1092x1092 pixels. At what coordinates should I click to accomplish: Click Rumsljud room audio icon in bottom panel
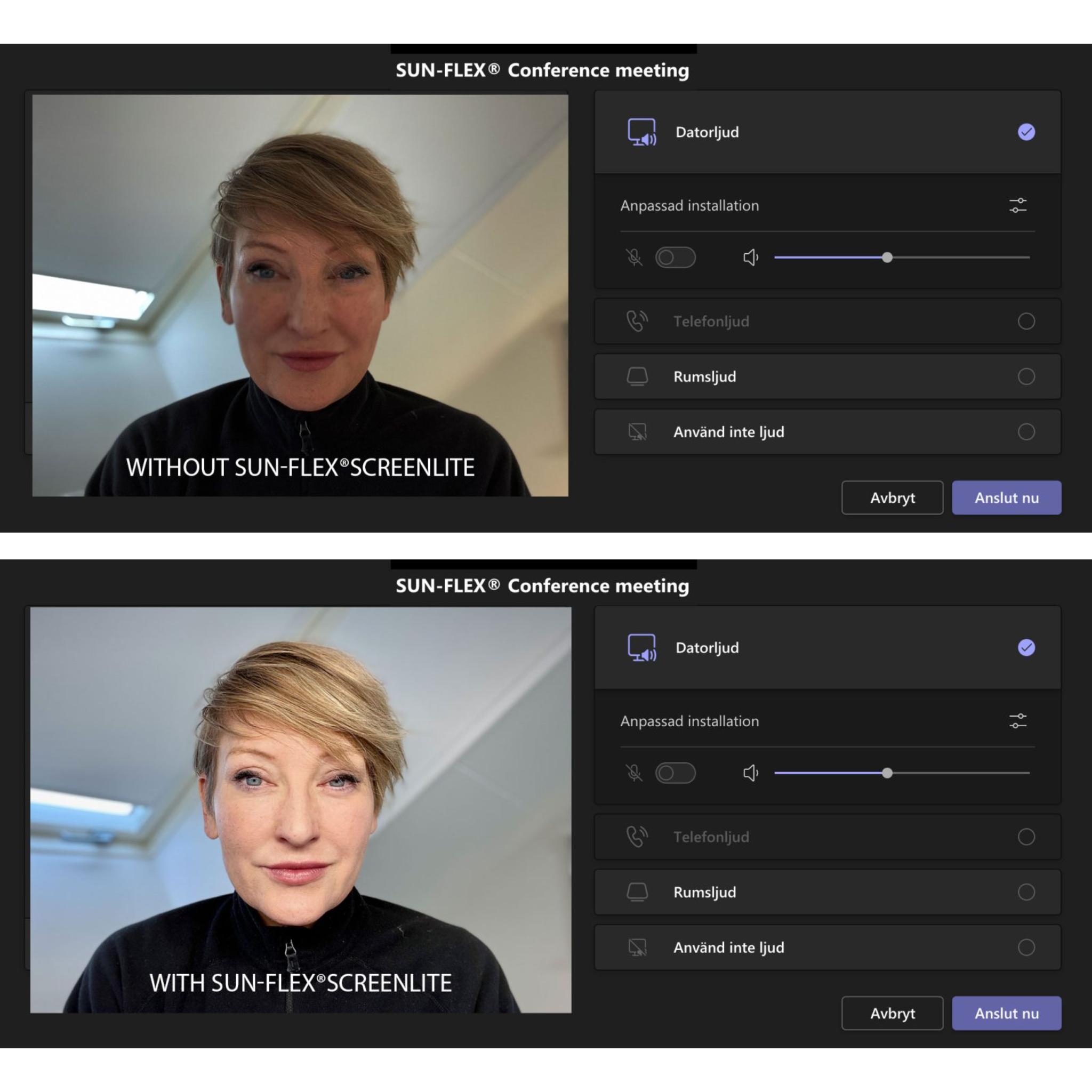[x=637, y=892]
